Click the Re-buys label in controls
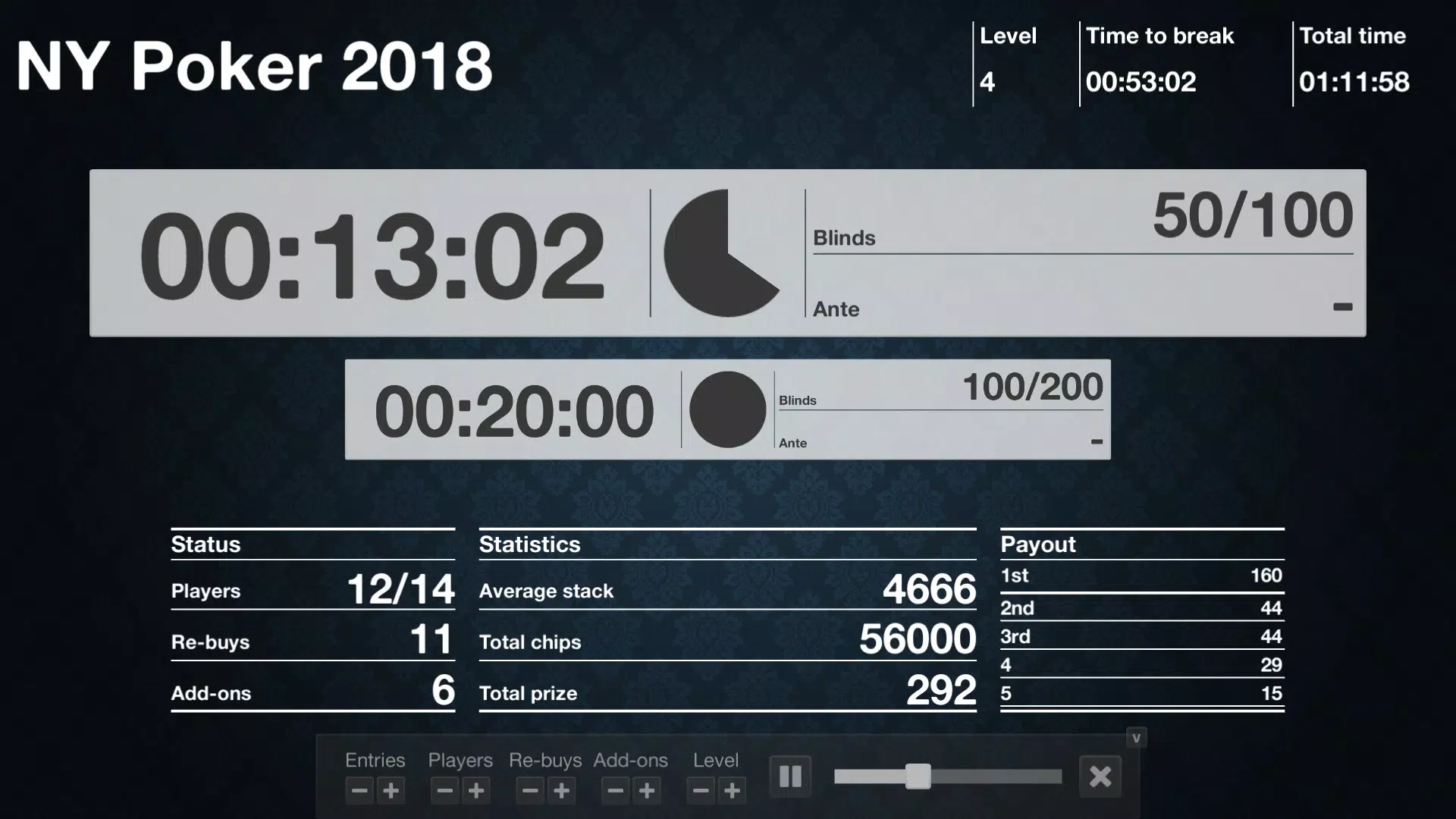The width and height of the screenshot is (1456, 819). click(x=544, y=760)
